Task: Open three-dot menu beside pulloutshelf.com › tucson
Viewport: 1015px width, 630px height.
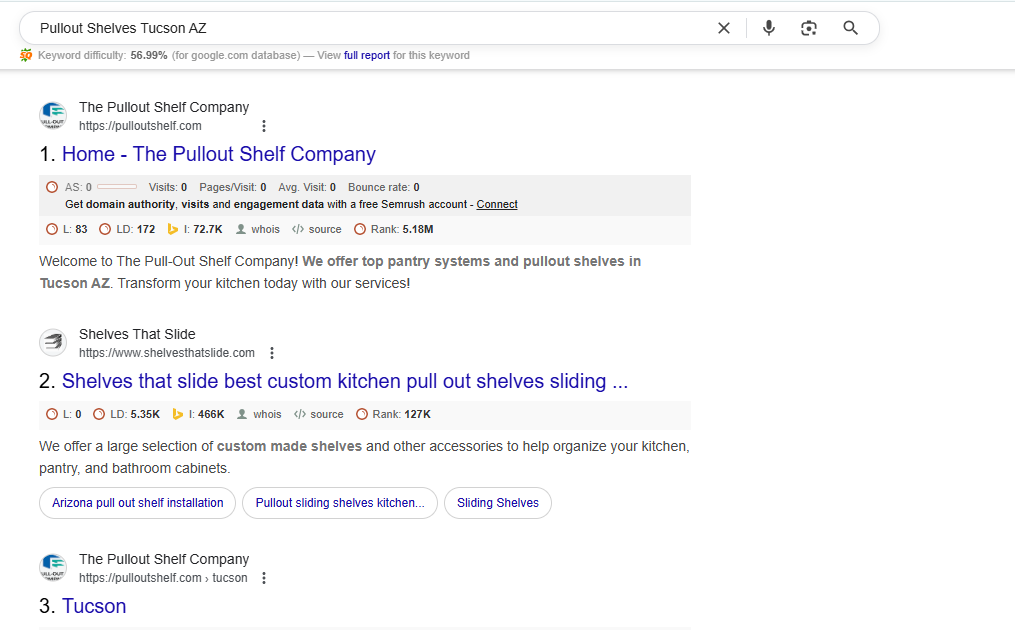Action: point(264,578)
